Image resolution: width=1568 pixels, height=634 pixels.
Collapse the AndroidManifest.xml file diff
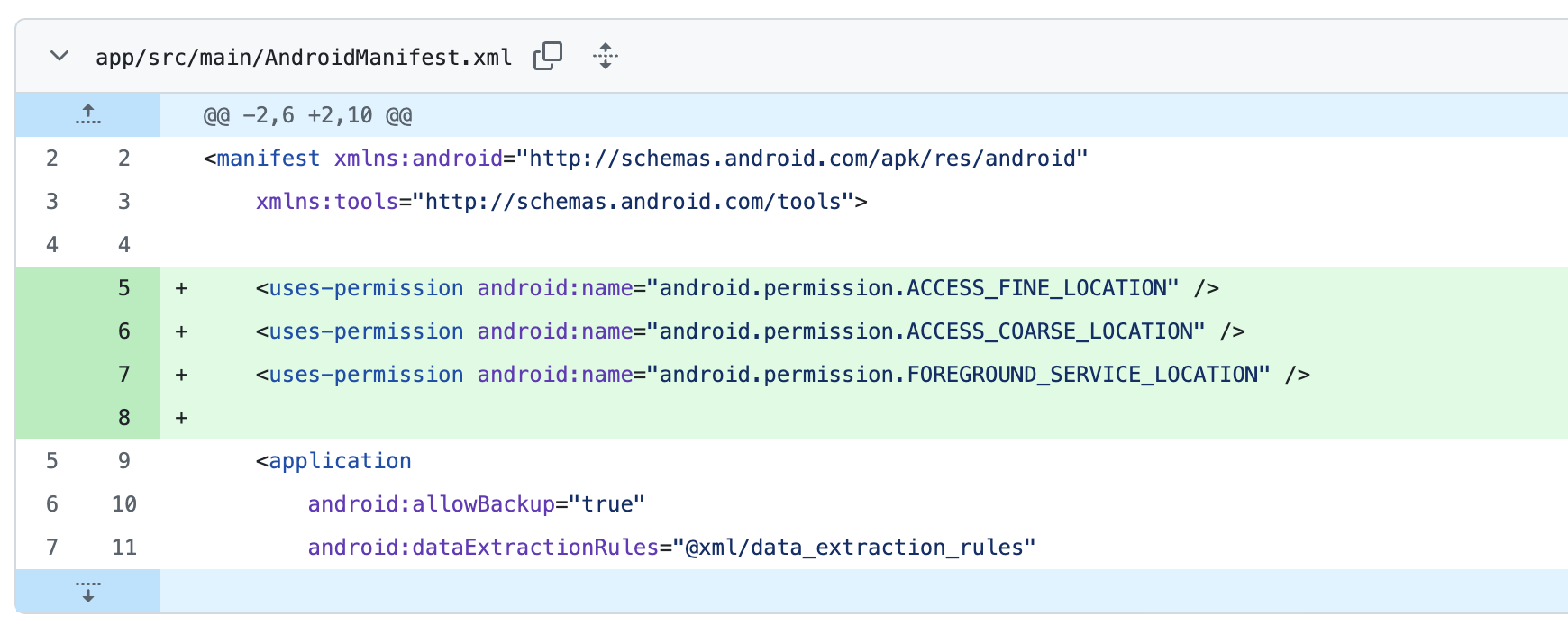pyautogui.click(x=59, y=56)
